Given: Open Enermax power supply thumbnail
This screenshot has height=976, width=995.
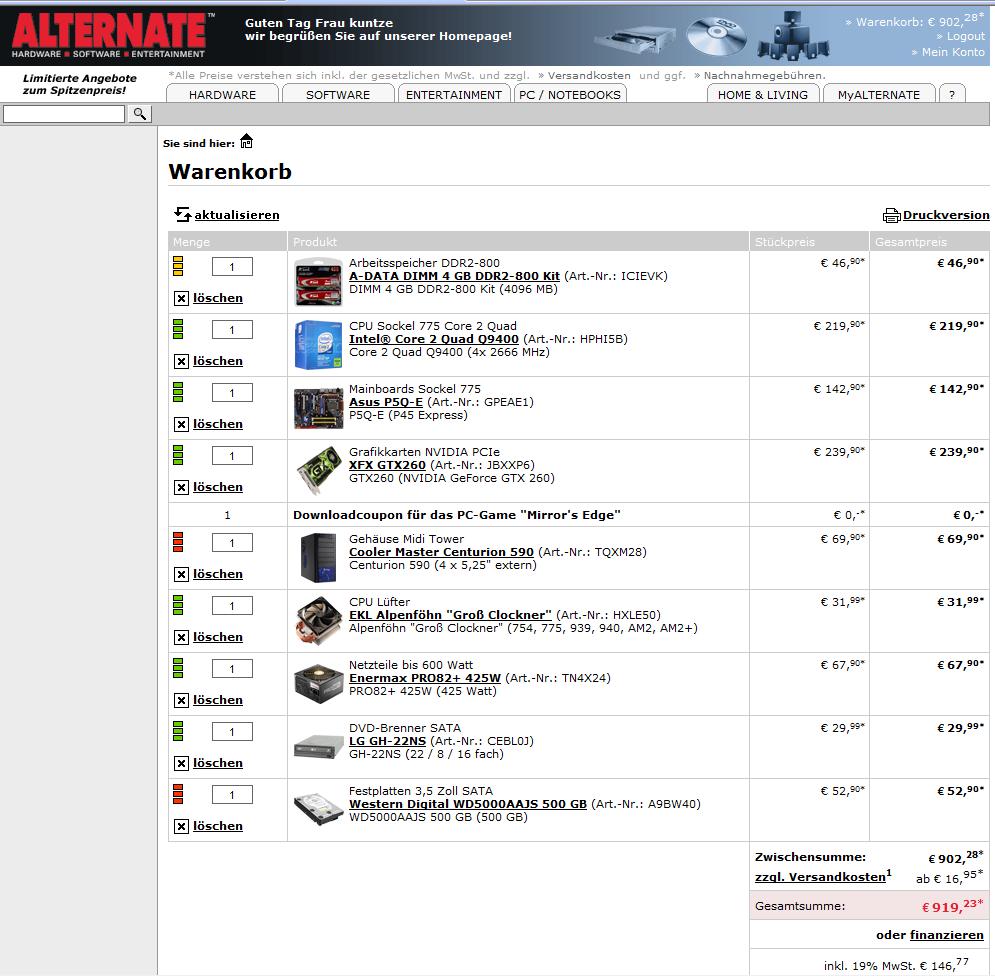Looking at the screenshot, I should [x=319, y=683].
